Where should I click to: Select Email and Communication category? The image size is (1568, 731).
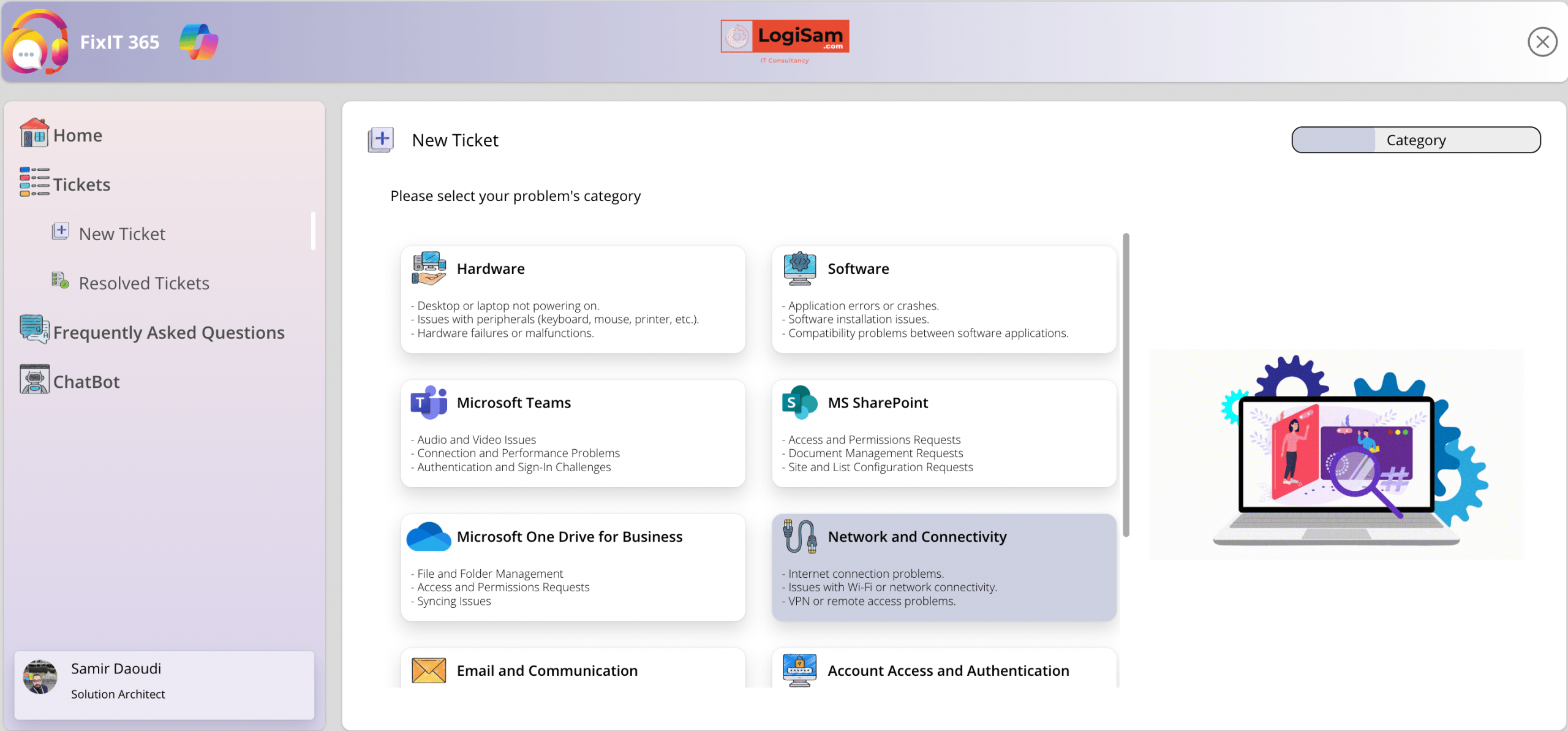[x=547, y=670]
